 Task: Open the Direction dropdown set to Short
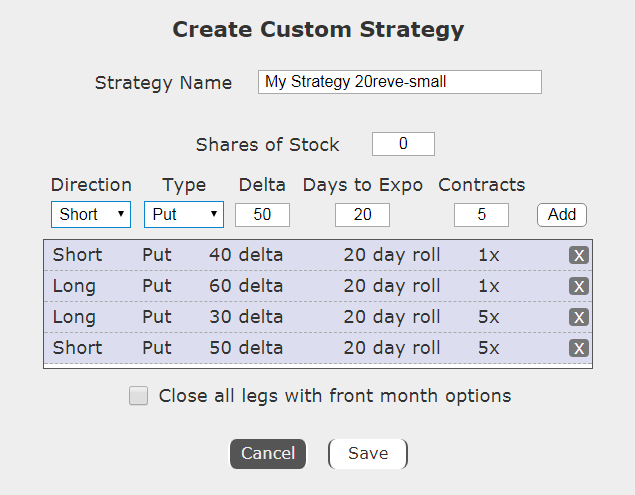(x=91, y=214)
